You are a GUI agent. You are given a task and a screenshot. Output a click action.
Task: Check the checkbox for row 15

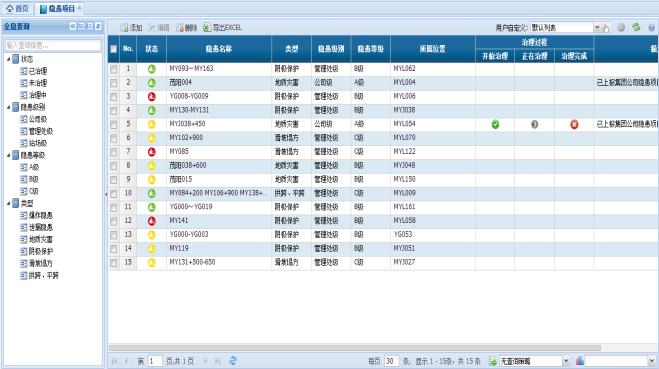(x=113, y=263)
